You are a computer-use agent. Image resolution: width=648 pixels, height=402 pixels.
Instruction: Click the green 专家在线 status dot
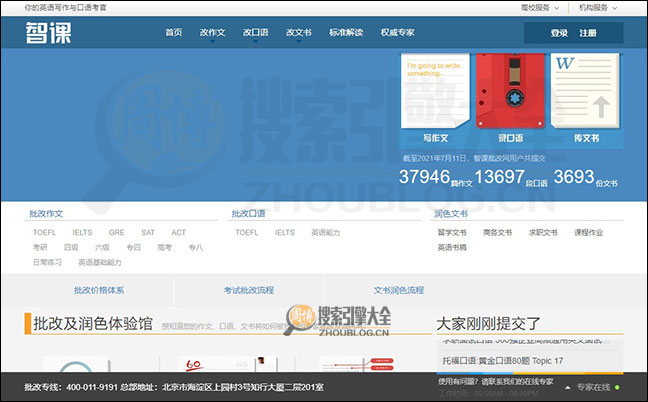coord(617,388)
